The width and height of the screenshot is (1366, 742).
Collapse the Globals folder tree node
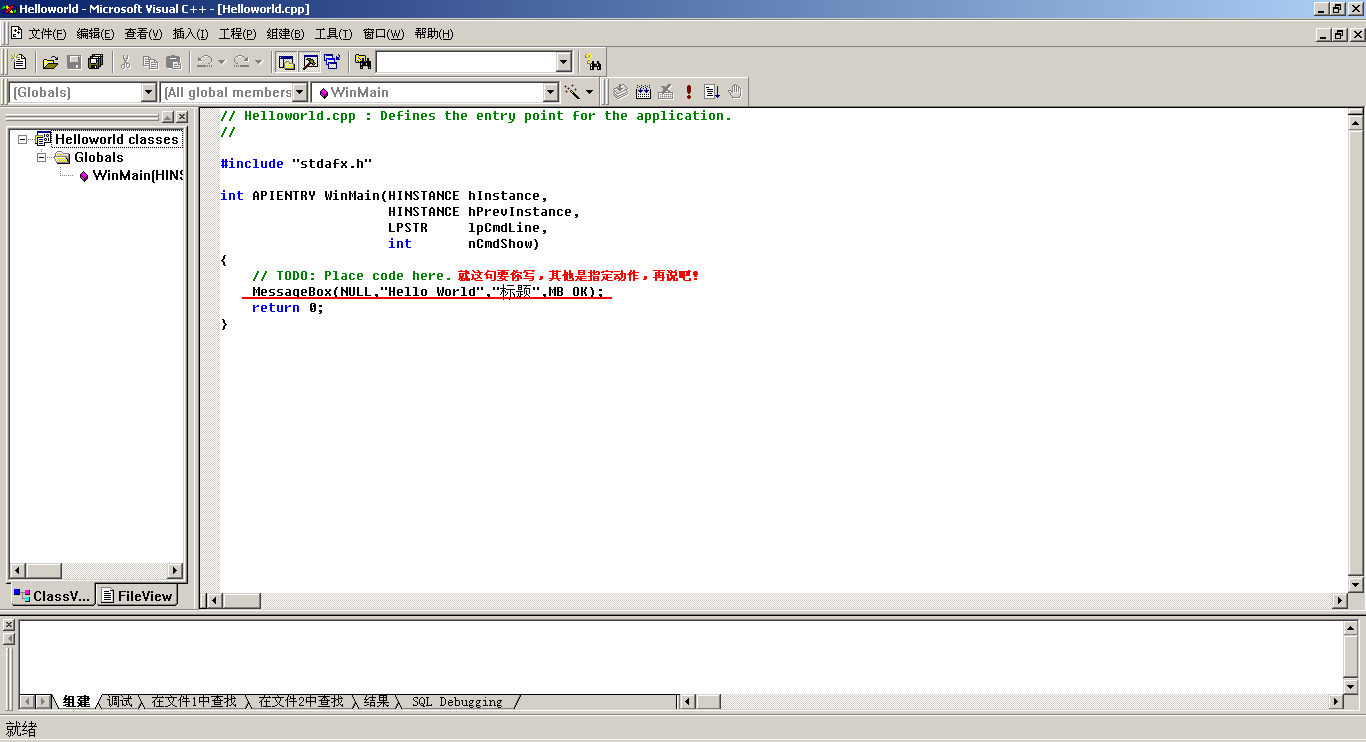42,157
